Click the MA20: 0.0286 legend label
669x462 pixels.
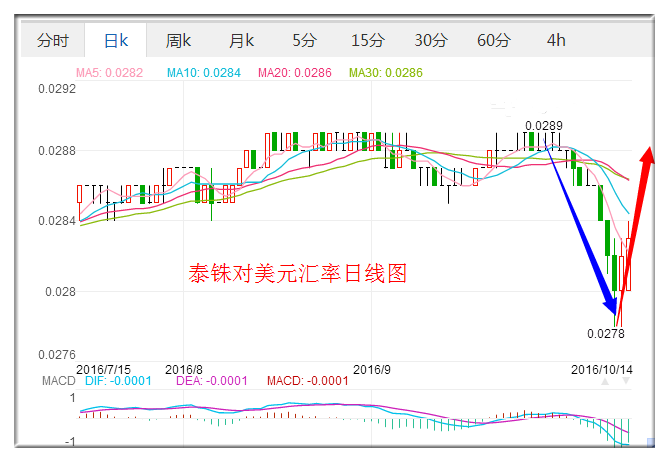[295, 73]
